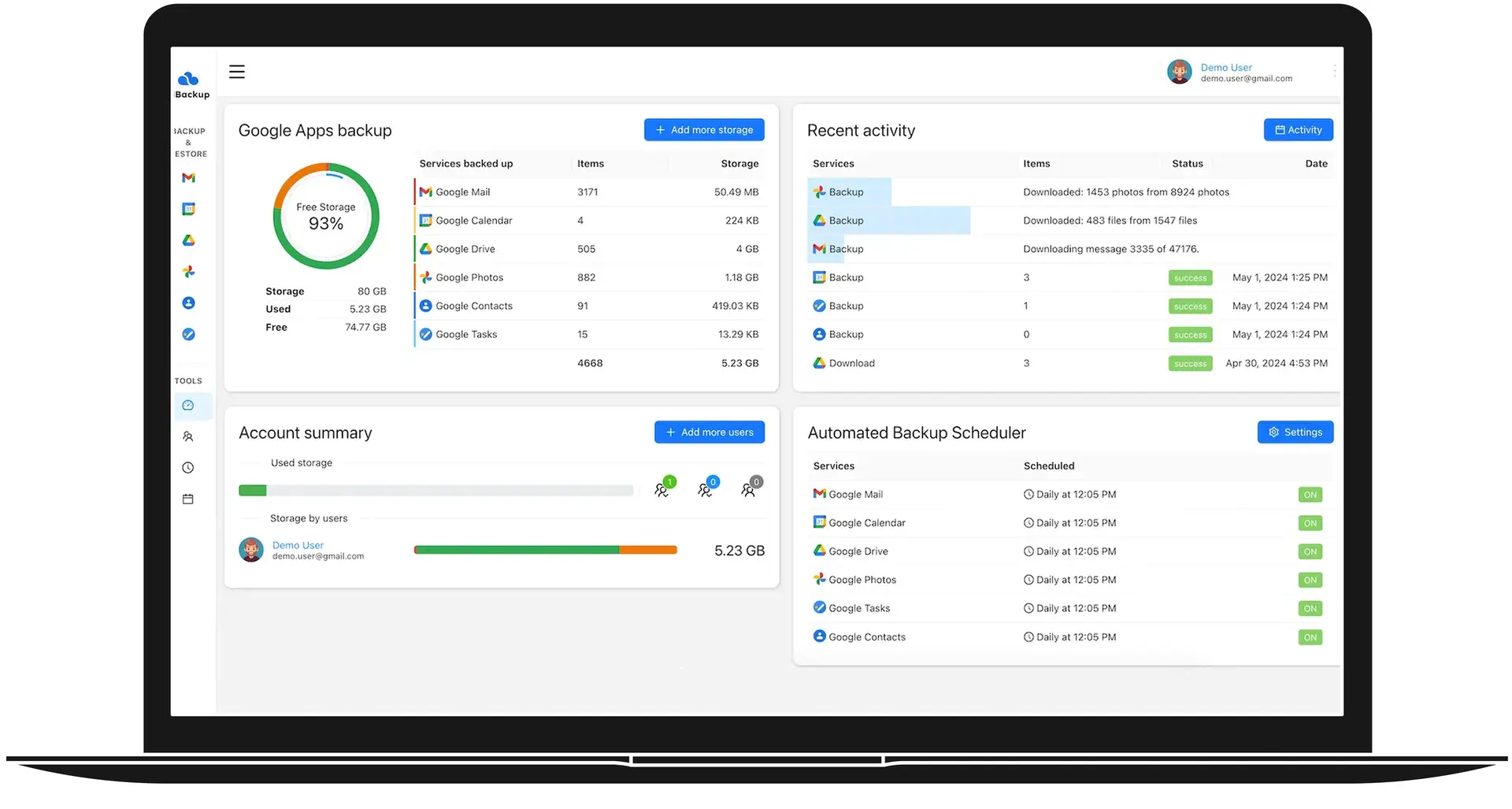Open Gmail backup in sidebar
Image resolution: width=1512 pixels, height=809 pixels.
click(x=188, y=178)
